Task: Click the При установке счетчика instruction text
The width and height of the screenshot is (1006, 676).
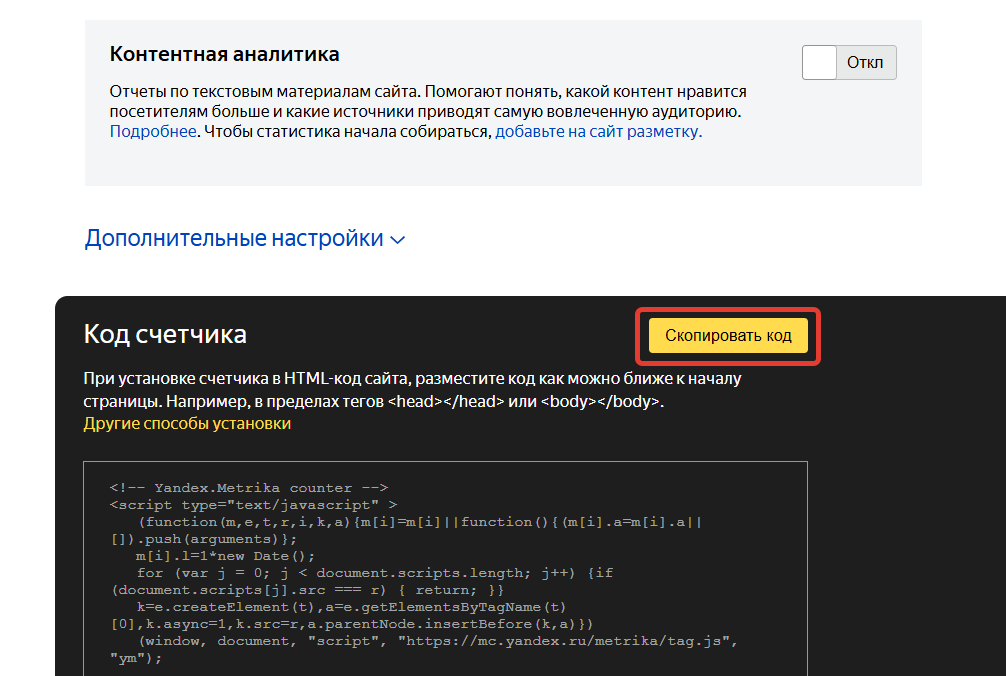Action: 412,390
